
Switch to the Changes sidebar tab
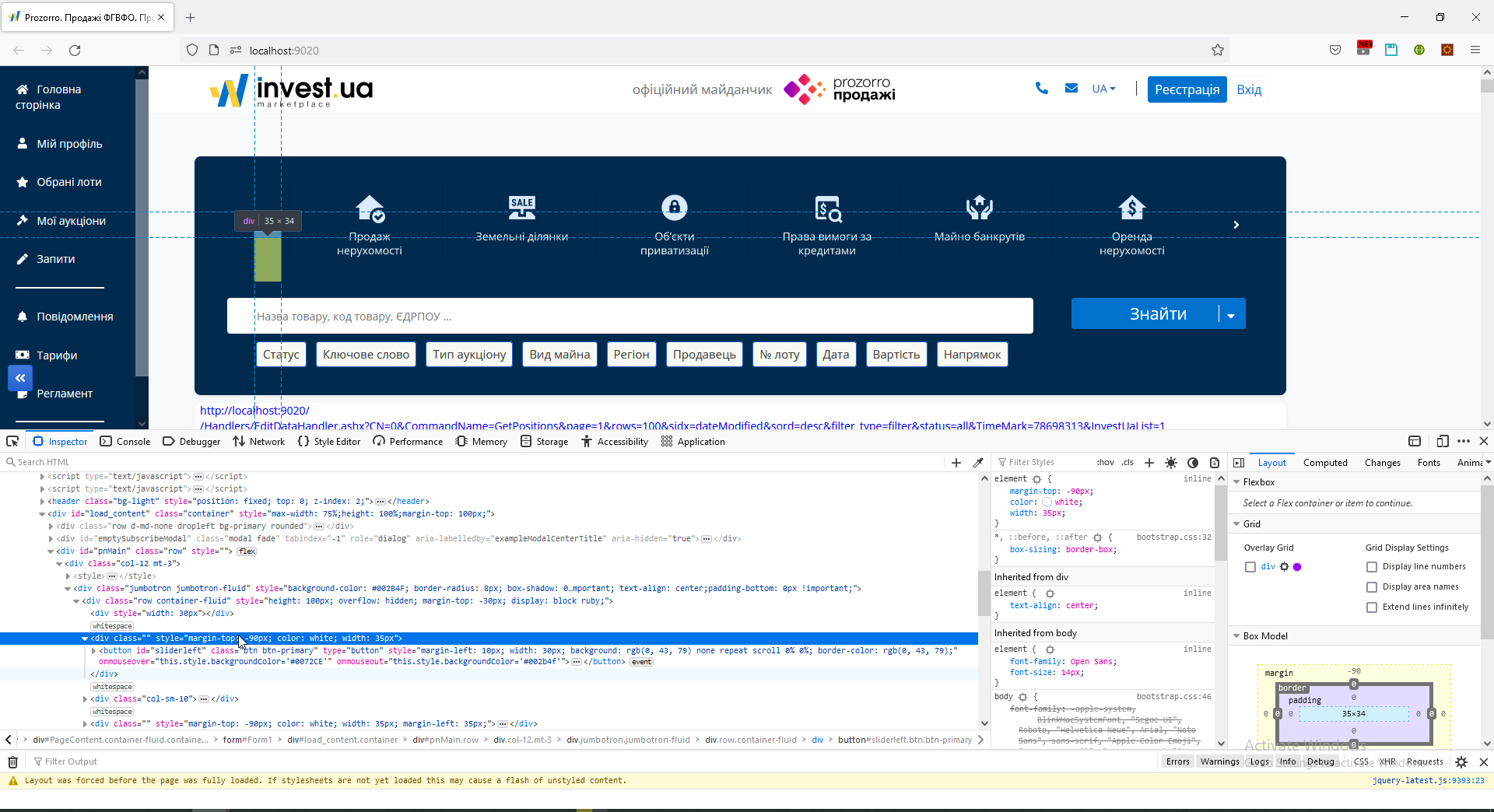click(x=1382, y=462)
